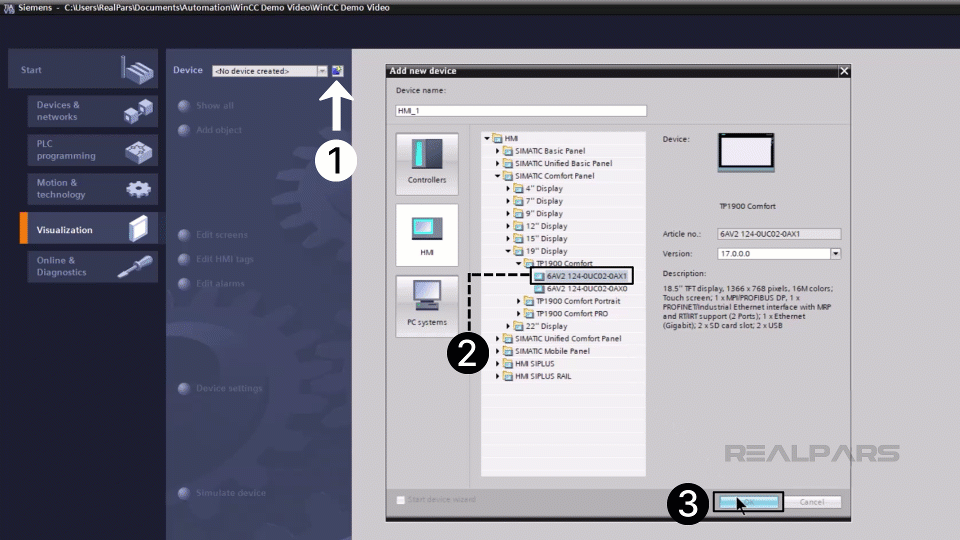Click Simulate device link
Viewport: 960px width, 540px height.
coord(231,493)
